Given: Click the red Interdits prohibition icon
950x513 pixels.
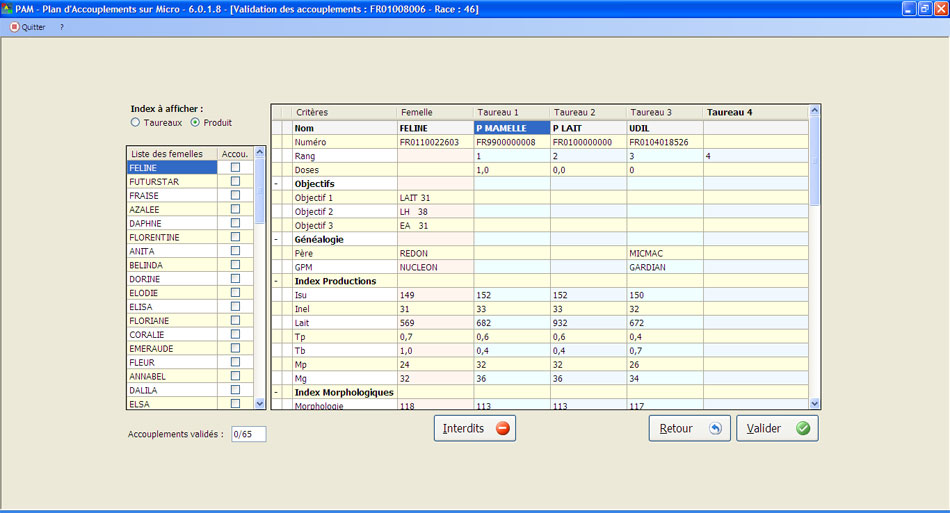Looking at the screenshot, I should (x=502, y=428).
